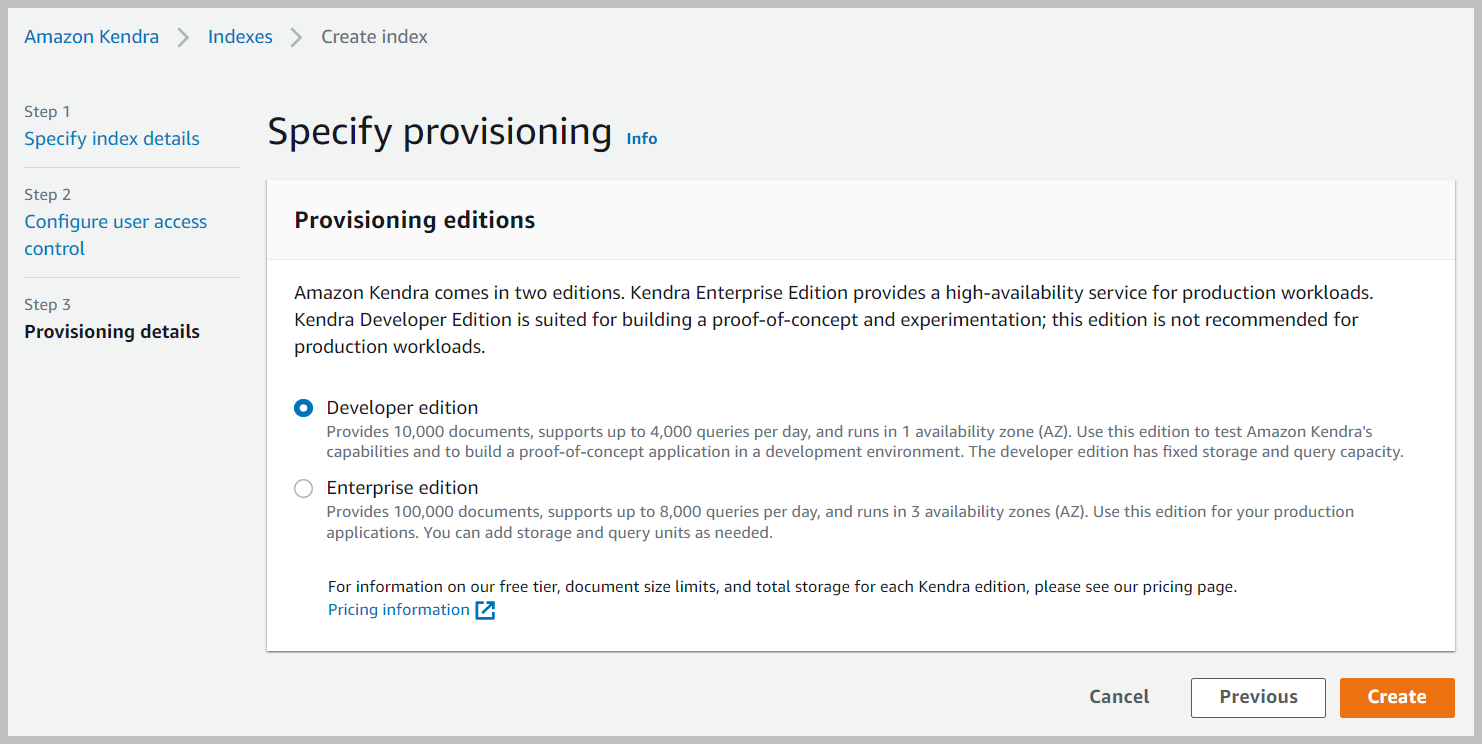The width and height of the screenshot is (1482, 744).
Task: Click the breadcrumb chevron after Indexes
Action: pos(295,36)
